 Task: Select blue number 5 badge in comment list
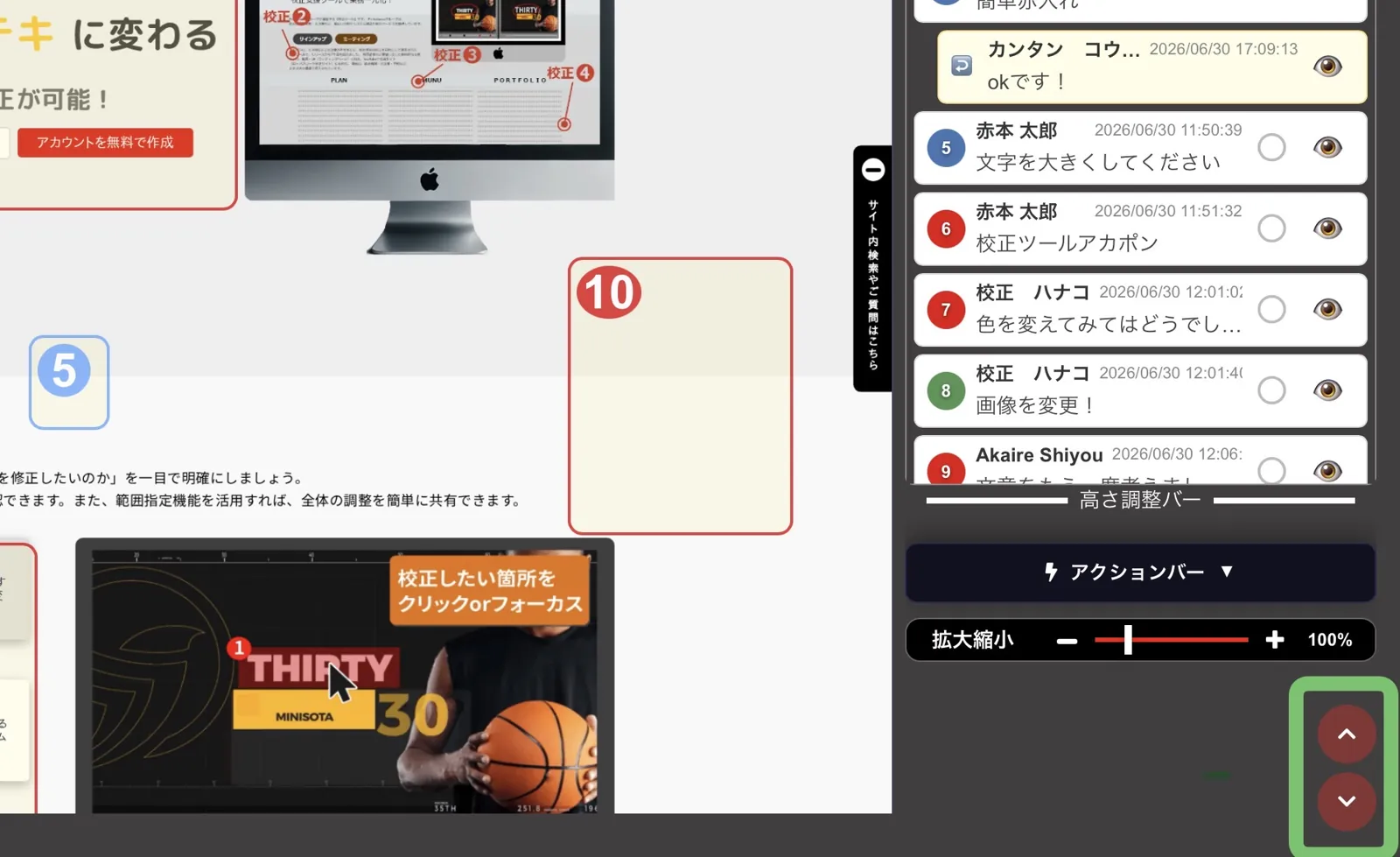coord(946,148)
